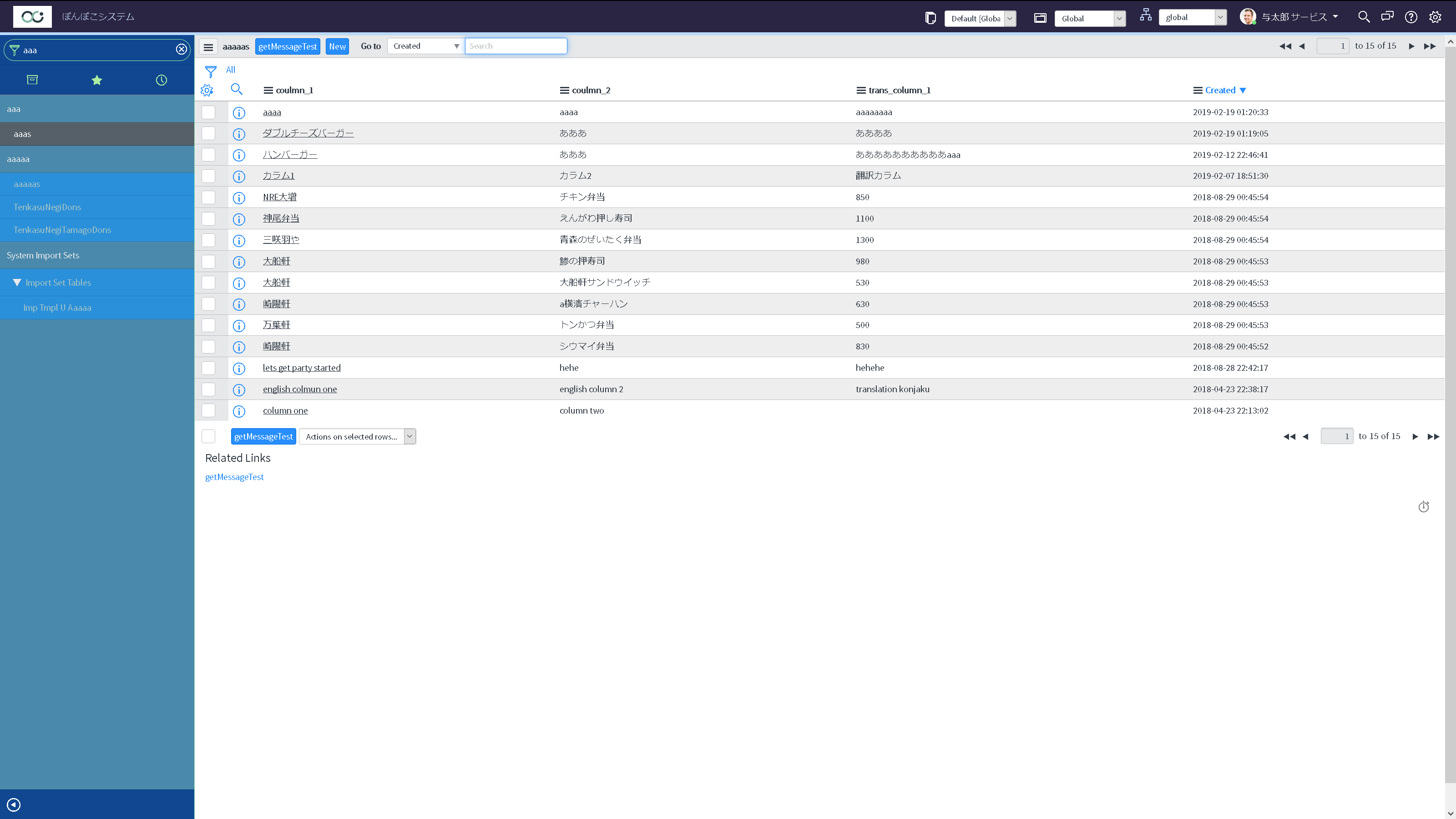1456x819 pixels.
Task: Open info preview for ハンバーガー record
Action: coord(239,156)
